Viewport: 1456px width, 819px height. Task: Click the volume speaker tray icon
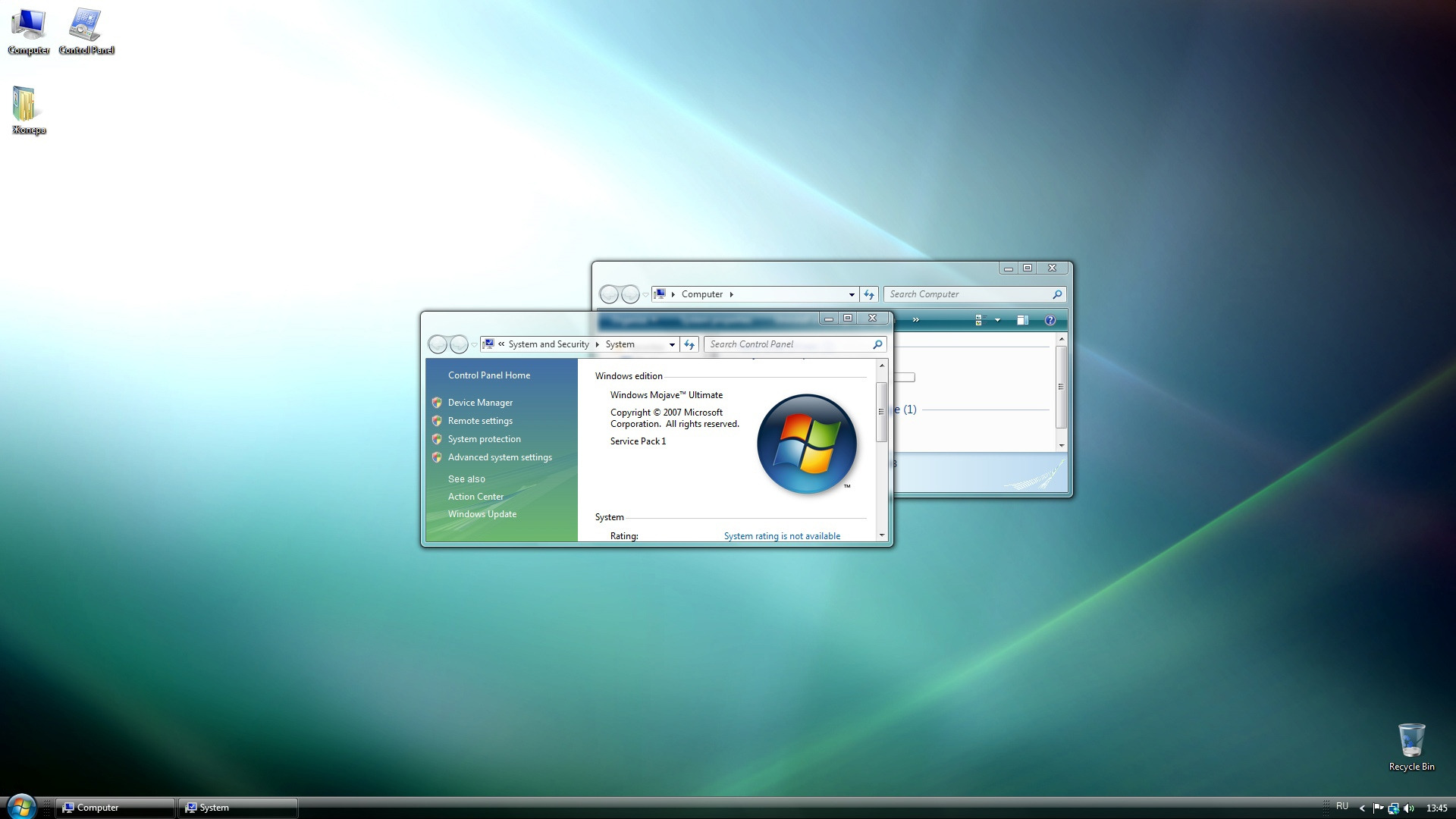coord(1409,808)
